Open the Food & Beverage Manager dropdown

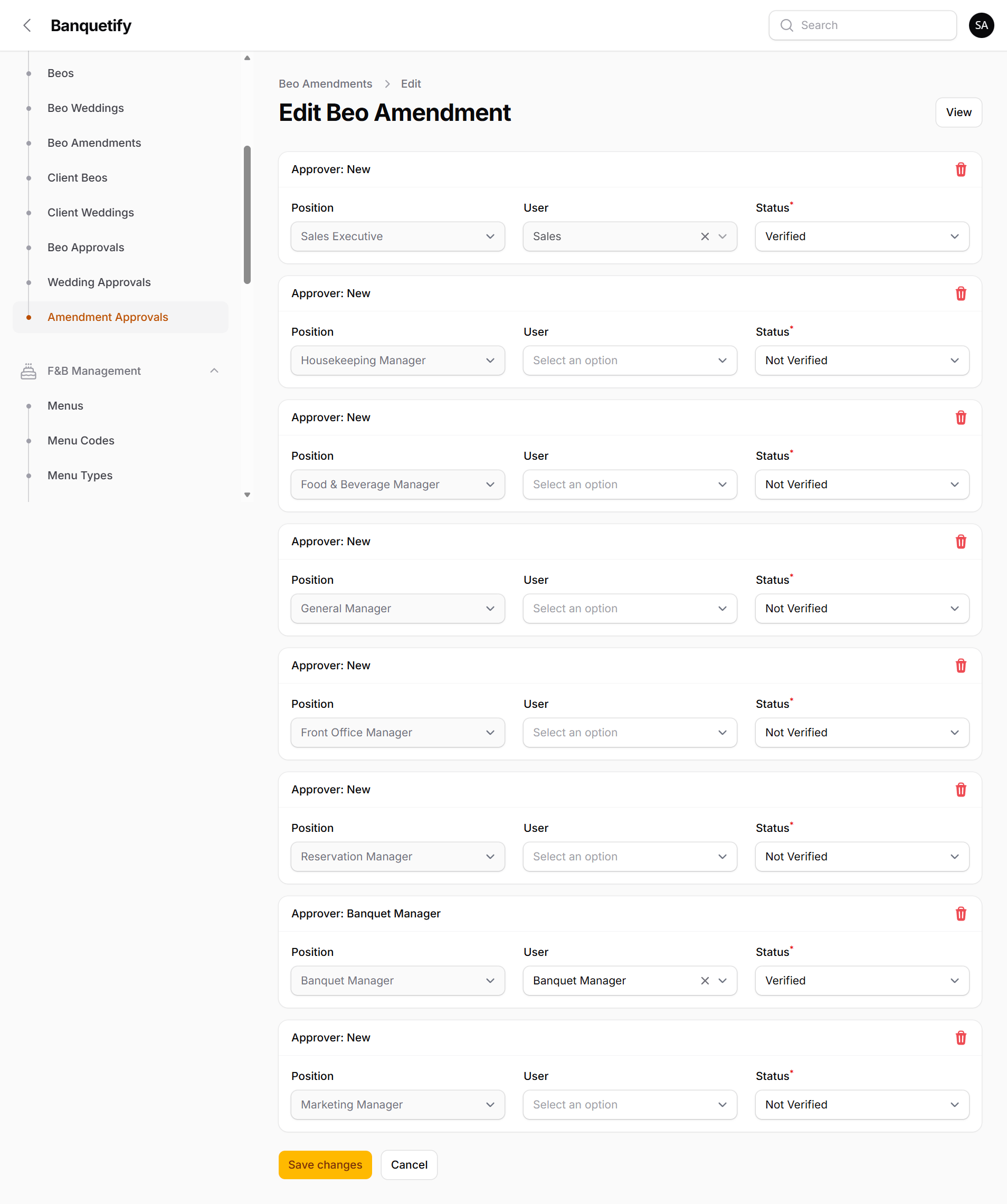tap(397, 485)
